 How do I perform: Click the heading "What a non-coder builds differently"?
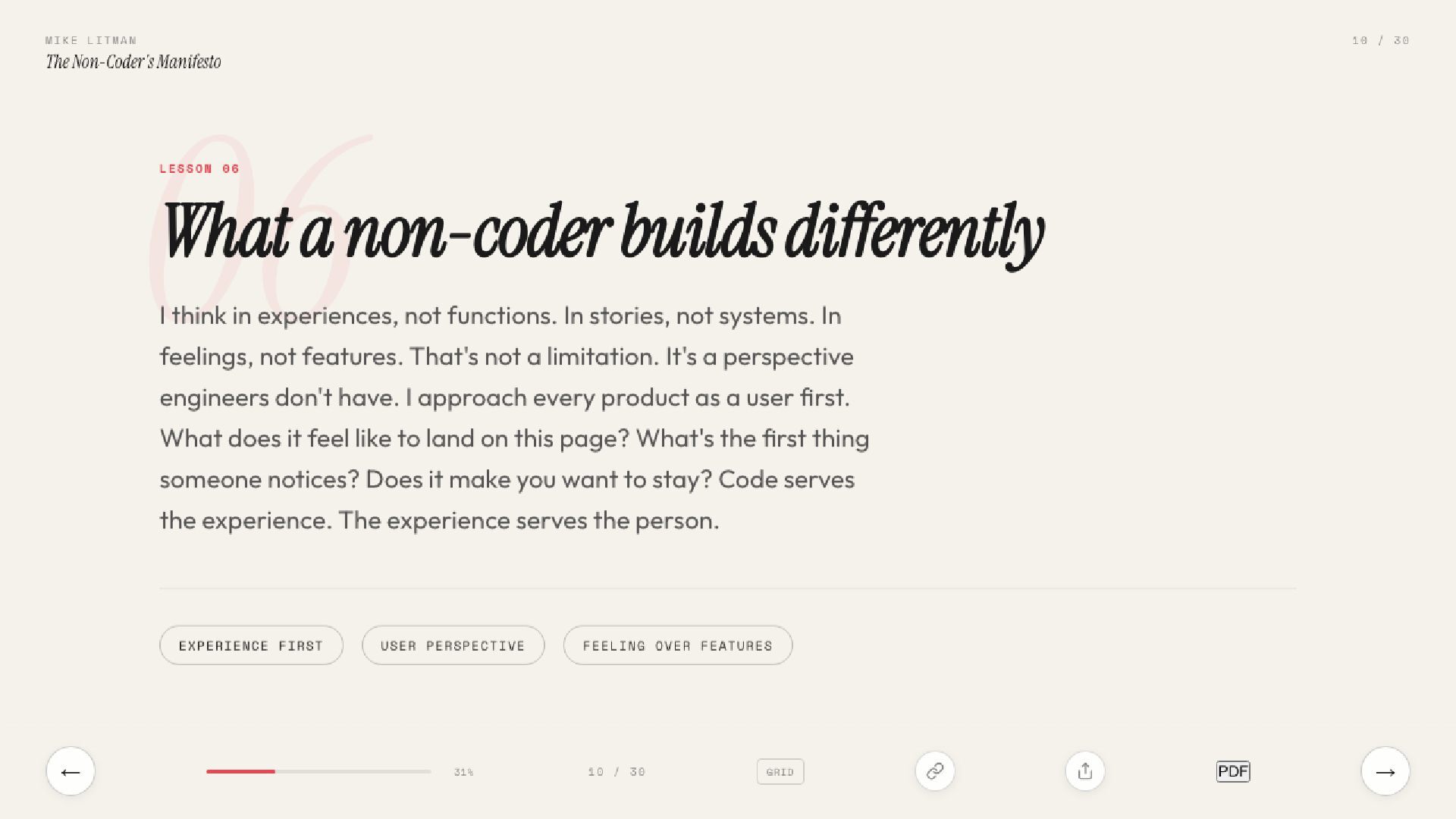click(x=603, y=231)
